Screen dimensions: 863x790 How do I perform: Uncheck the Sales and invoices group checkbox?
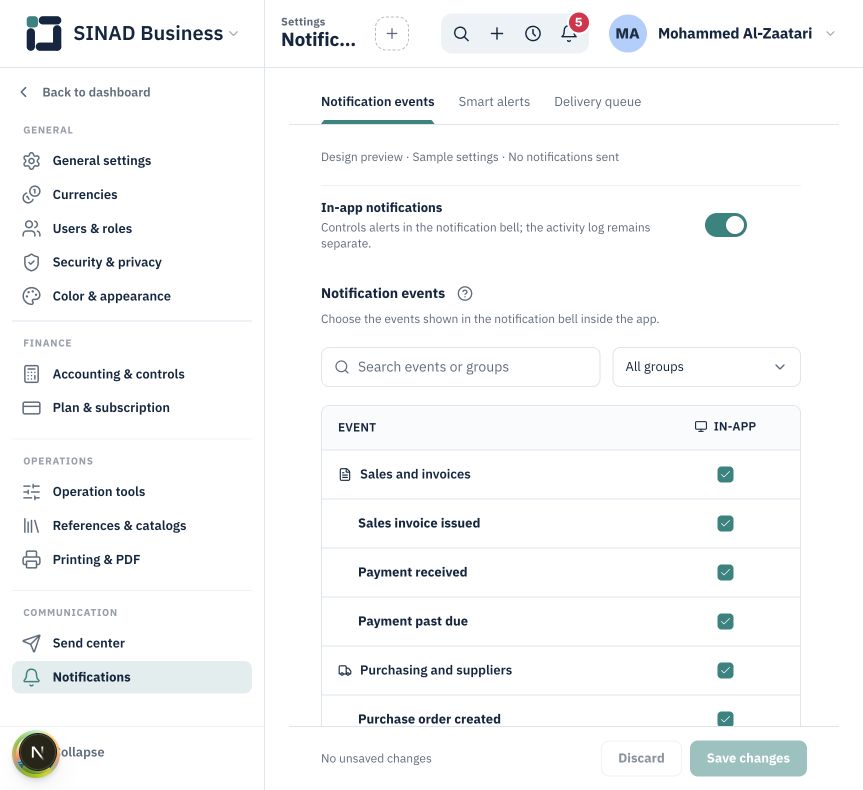click(725, 475)
